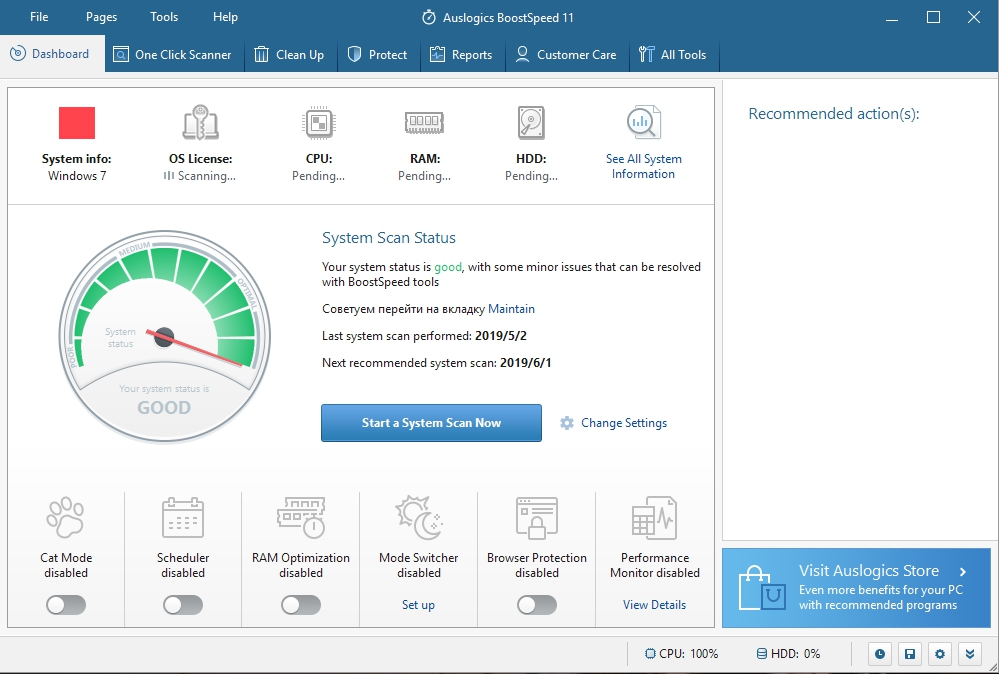The width and height of the screenshot is (999, 674).
Task: Click the Performance Monitor icon
Action: [654, 517]
